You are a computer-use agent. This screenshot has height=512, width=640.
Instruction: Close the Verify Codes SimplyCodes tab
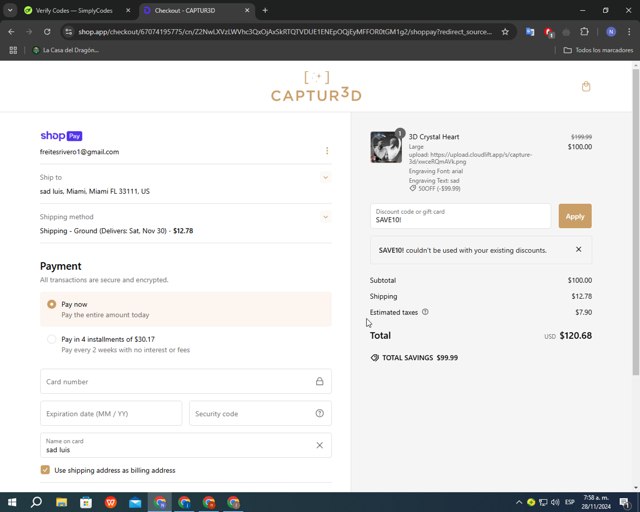pos(128,11)
